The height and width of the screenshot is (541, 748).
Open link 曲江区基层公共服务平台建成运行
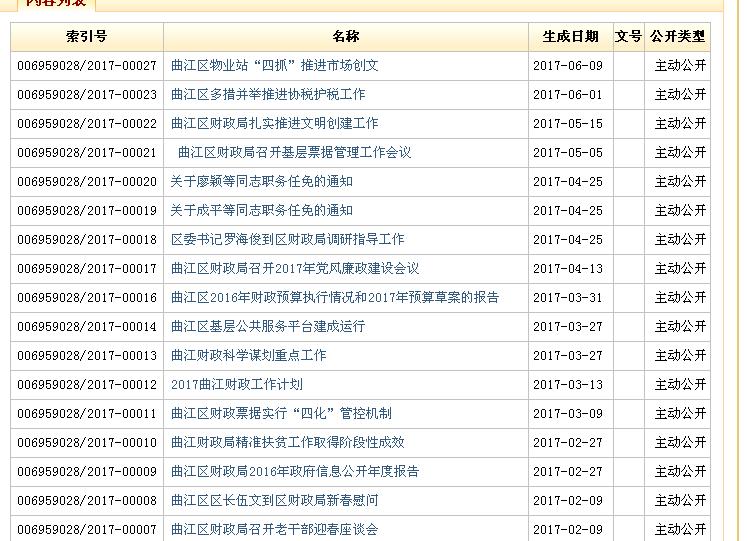[268, 327]
